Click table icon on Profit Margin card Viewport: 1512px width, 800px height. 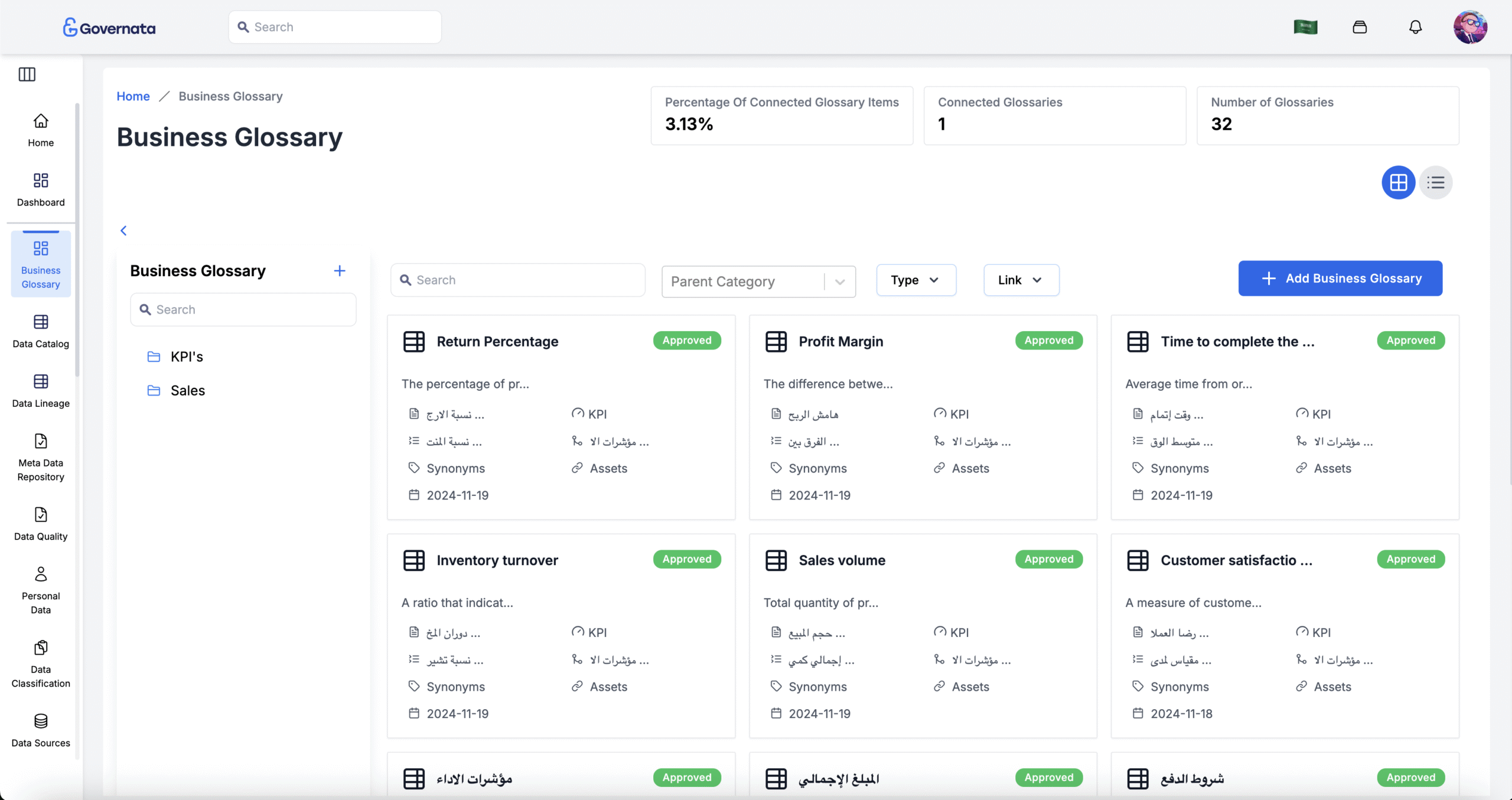click(776, 341)
